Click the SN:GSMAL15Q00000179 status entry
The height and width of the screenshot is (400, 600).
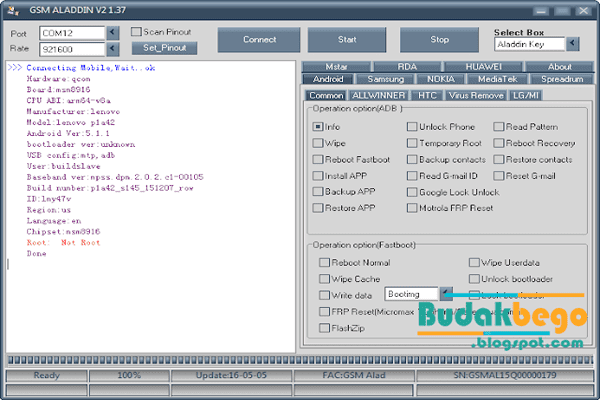505,376
